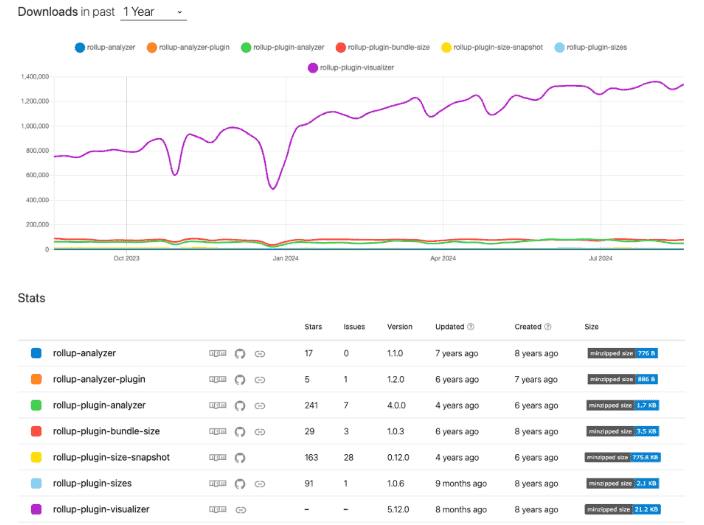Open the npm page for rollup-analyzer

click(x=218, y=353)
